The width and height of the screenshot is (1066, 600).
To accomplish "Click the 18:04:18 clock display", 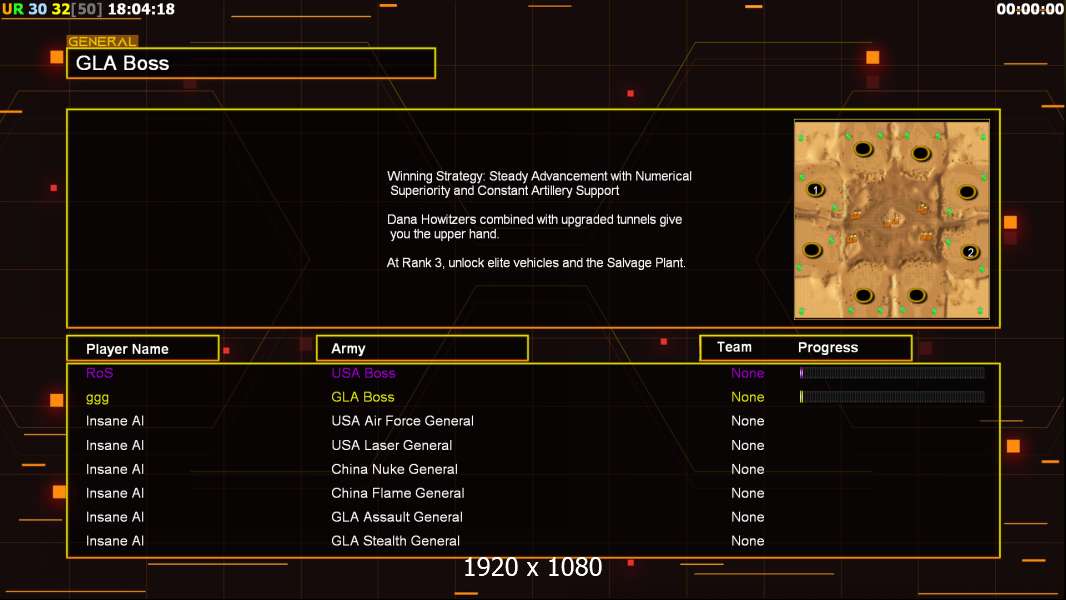I will click(x=141, y=9).
